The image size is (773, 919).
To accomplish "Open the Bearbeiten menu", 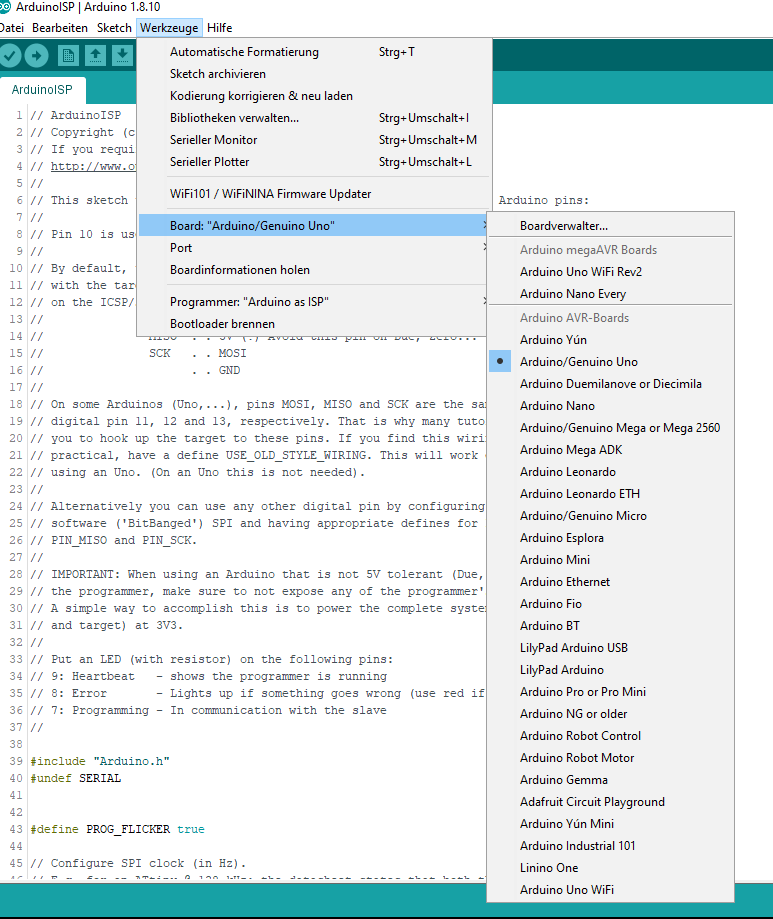I will pos(60,28).
